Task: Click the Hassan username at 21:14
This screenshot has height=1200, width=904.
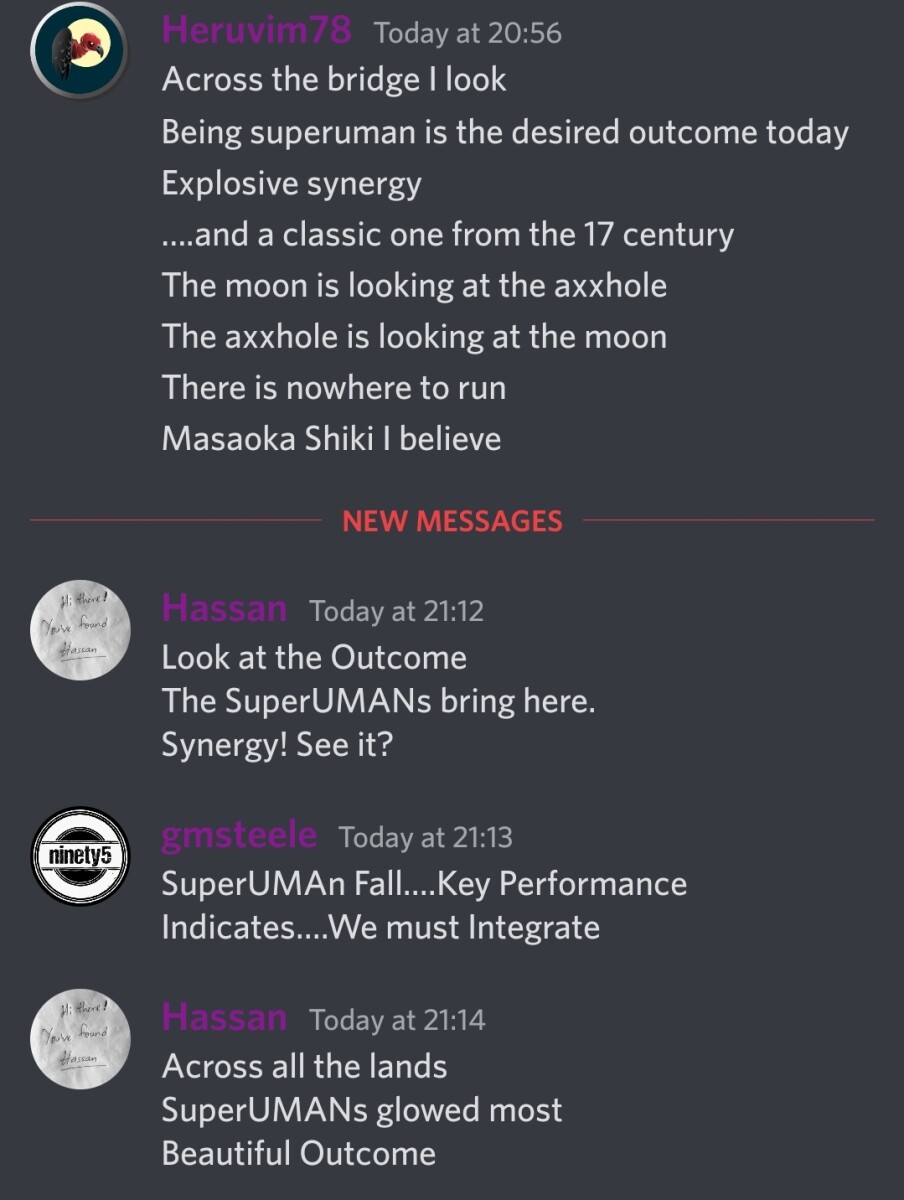Action: pyautogui.click(x=224, y=1018)
